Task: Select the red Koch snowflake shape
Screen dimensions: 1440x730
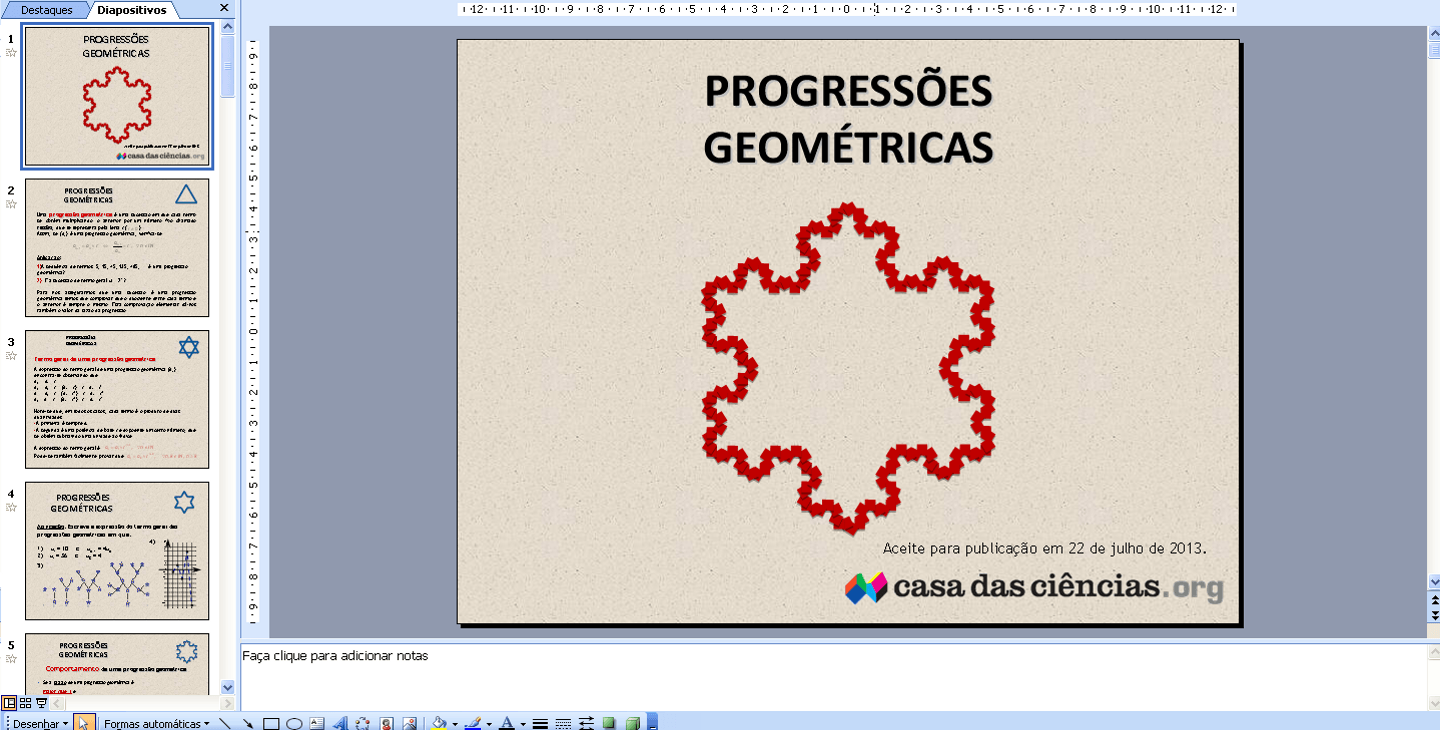Action: point(848,367)
